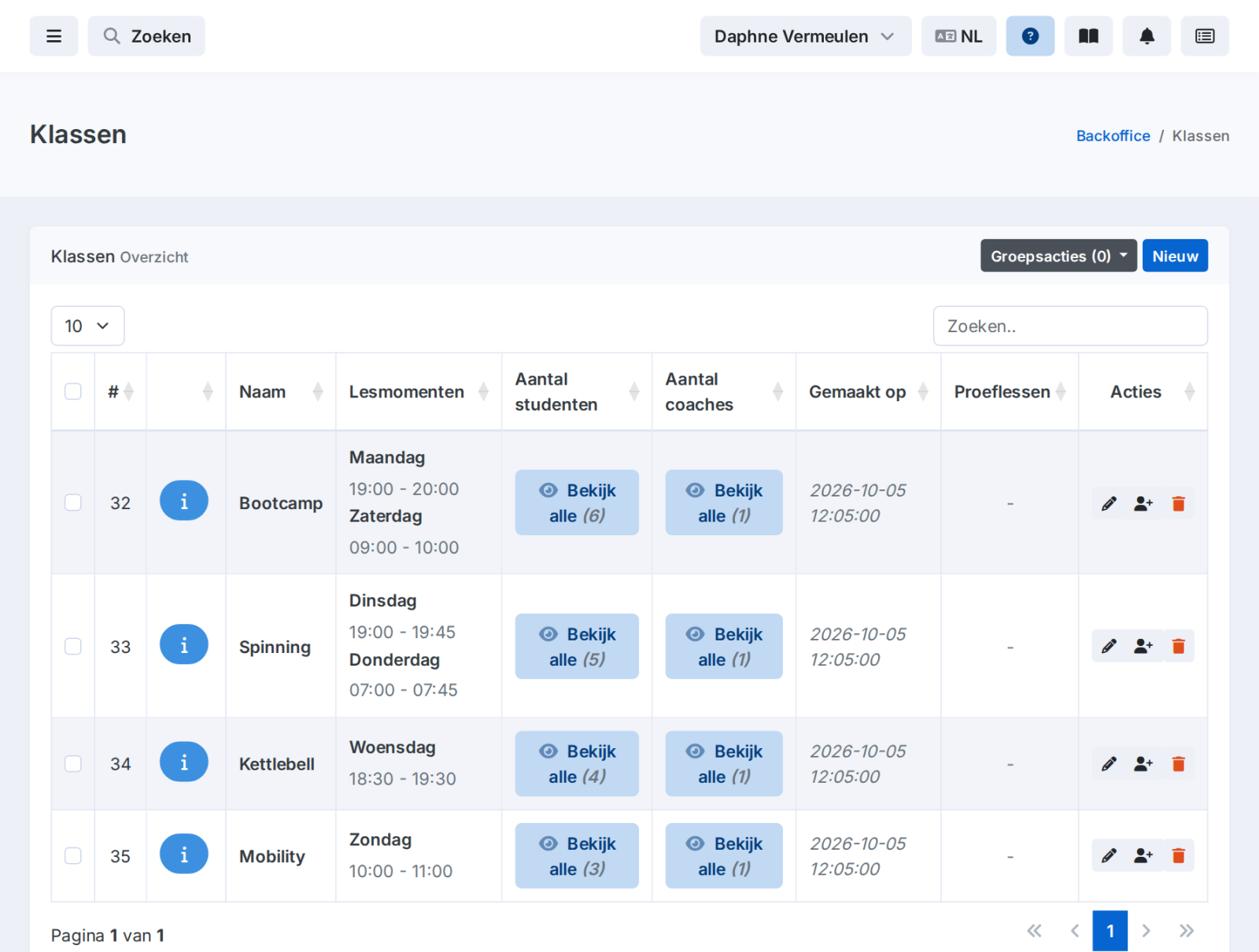The width and height of the screenshot is (1259, 952).
Task: View all 6 students of Bootcamp
Action: (577, 503)
